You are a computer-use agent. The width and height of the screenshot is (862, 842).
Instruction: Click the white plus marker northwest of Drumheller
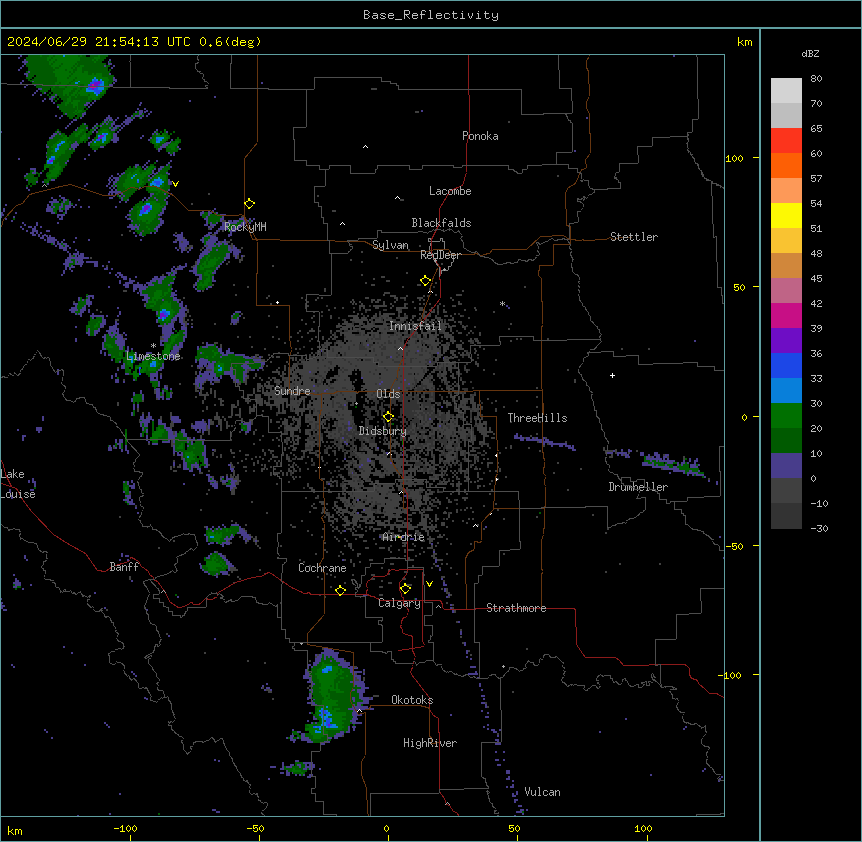tap(612, 375)
